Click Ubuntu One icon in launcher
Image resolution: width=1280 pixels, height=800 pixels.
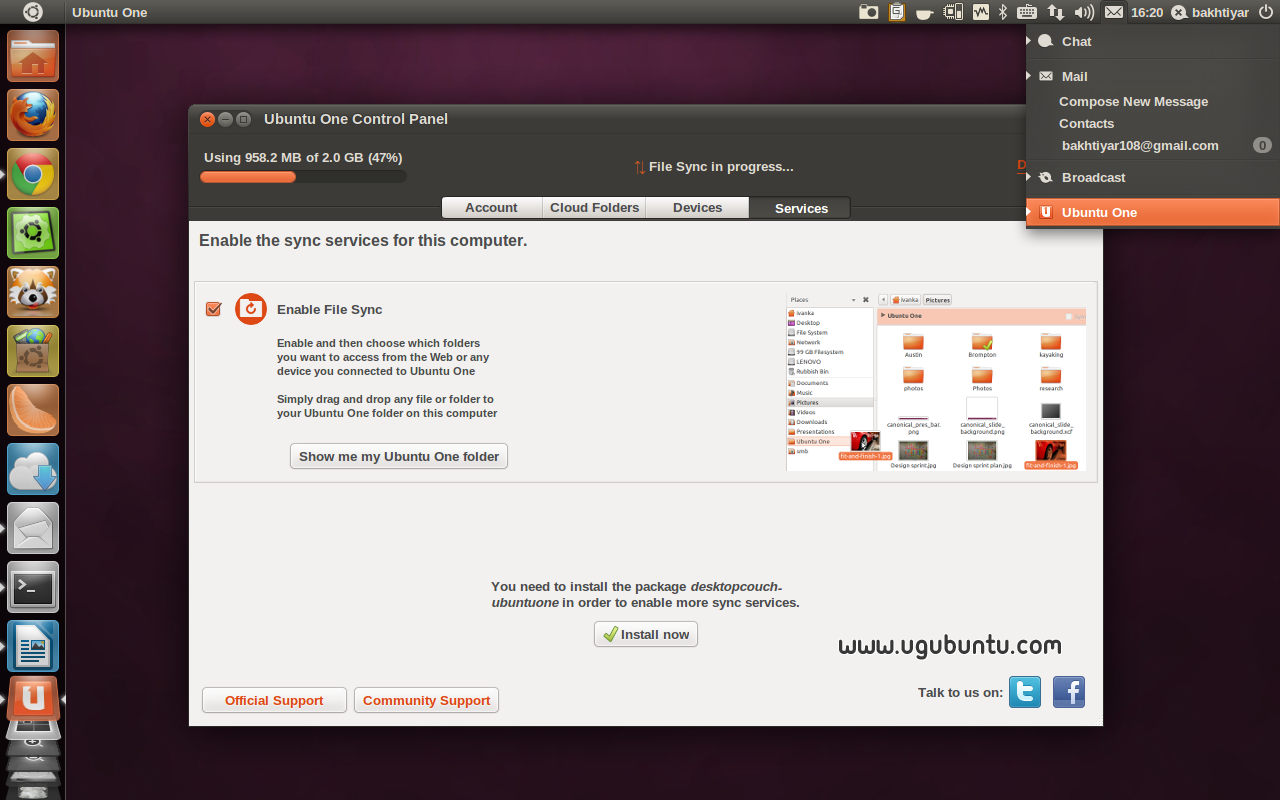(x=33, y=697)
